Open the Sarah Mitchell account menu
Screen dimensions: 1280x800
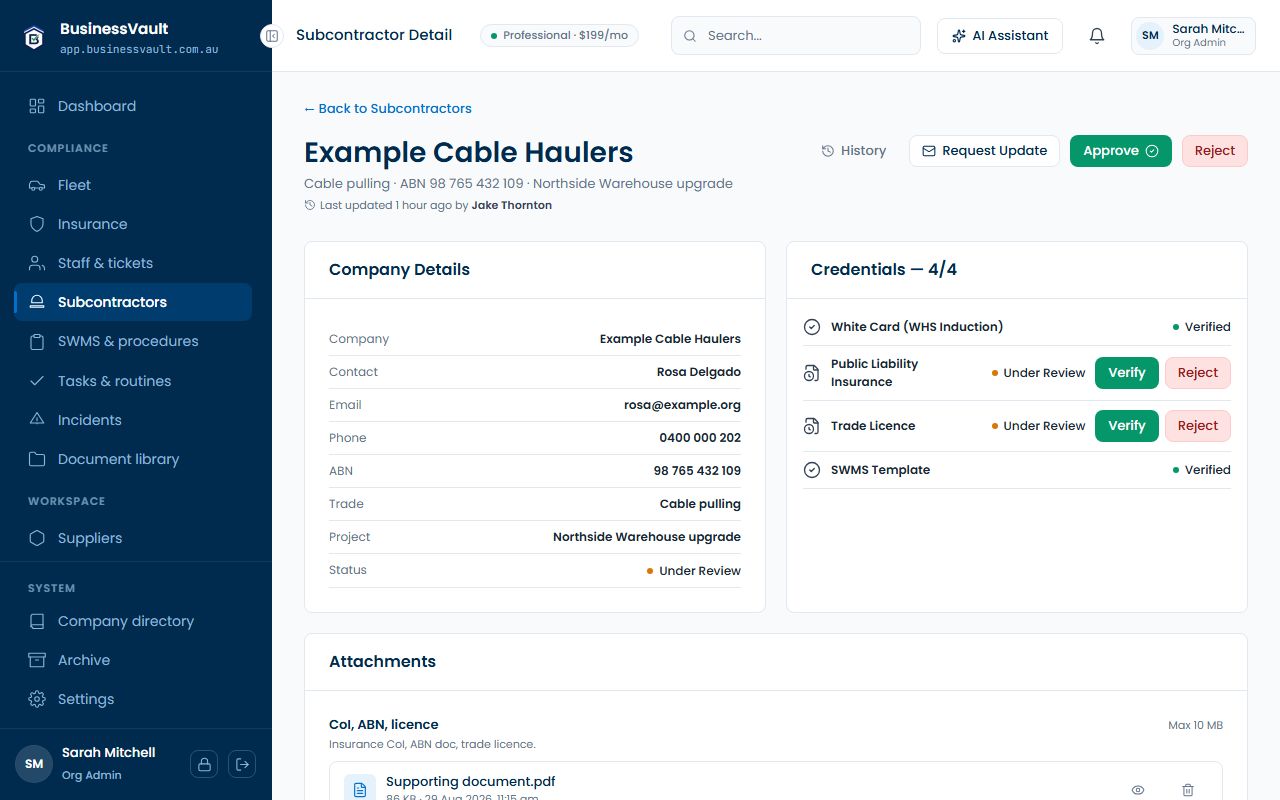(1193, 36)
